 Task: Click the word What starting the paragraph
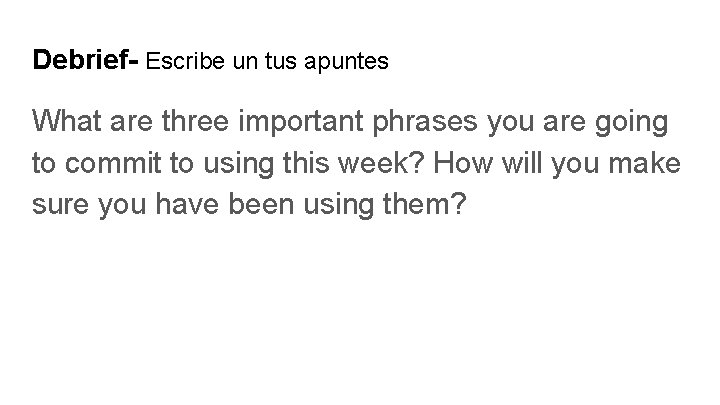click(x=64, y=121)
